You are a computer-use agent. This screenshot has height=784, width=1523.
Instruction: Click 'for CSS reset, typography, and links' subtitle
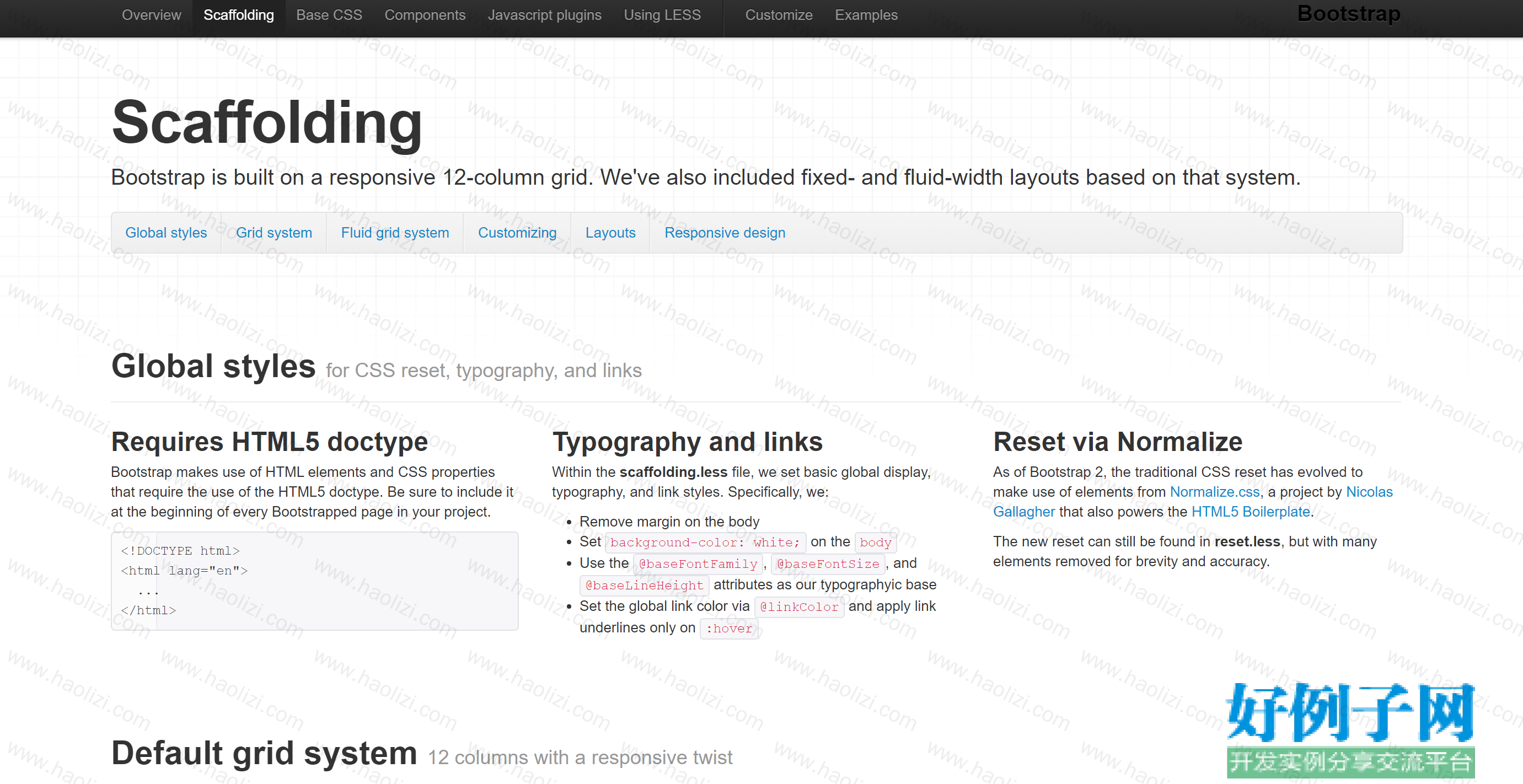pyautogui.click(x=484, y=370)
